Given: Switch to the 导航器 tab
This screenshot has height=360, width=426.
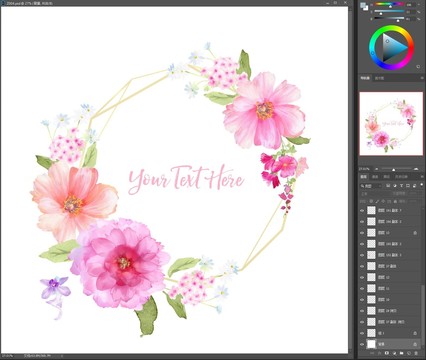Looking at the screenshot, I should [x=365, y=78].
